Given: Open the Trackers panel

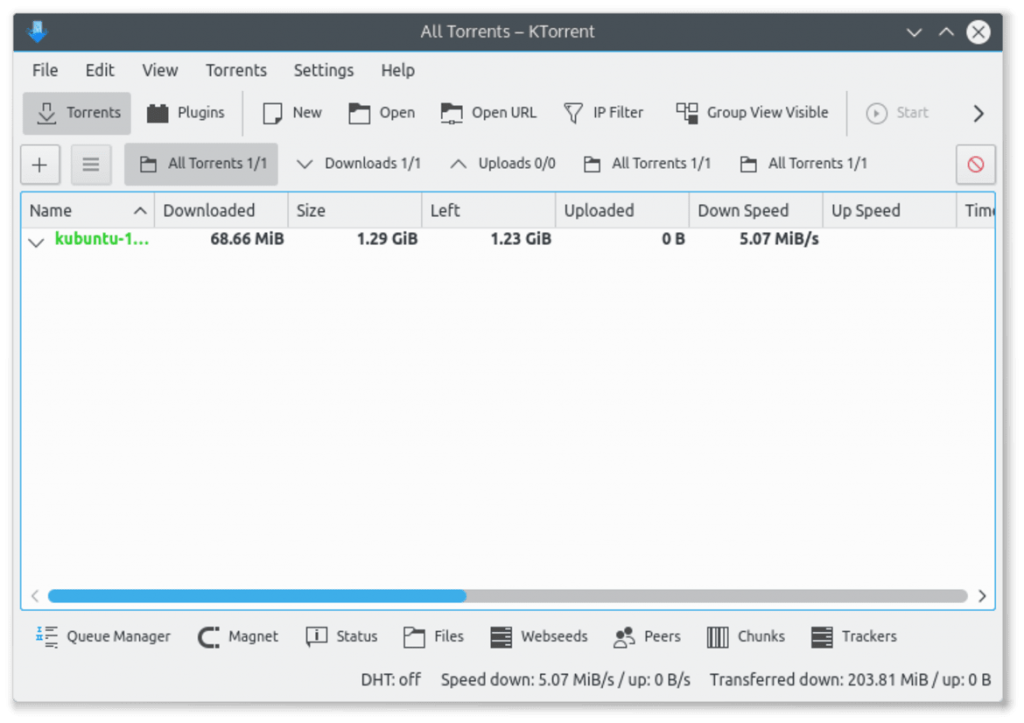Looking at the screenshot, I should (x=853, y=637).
